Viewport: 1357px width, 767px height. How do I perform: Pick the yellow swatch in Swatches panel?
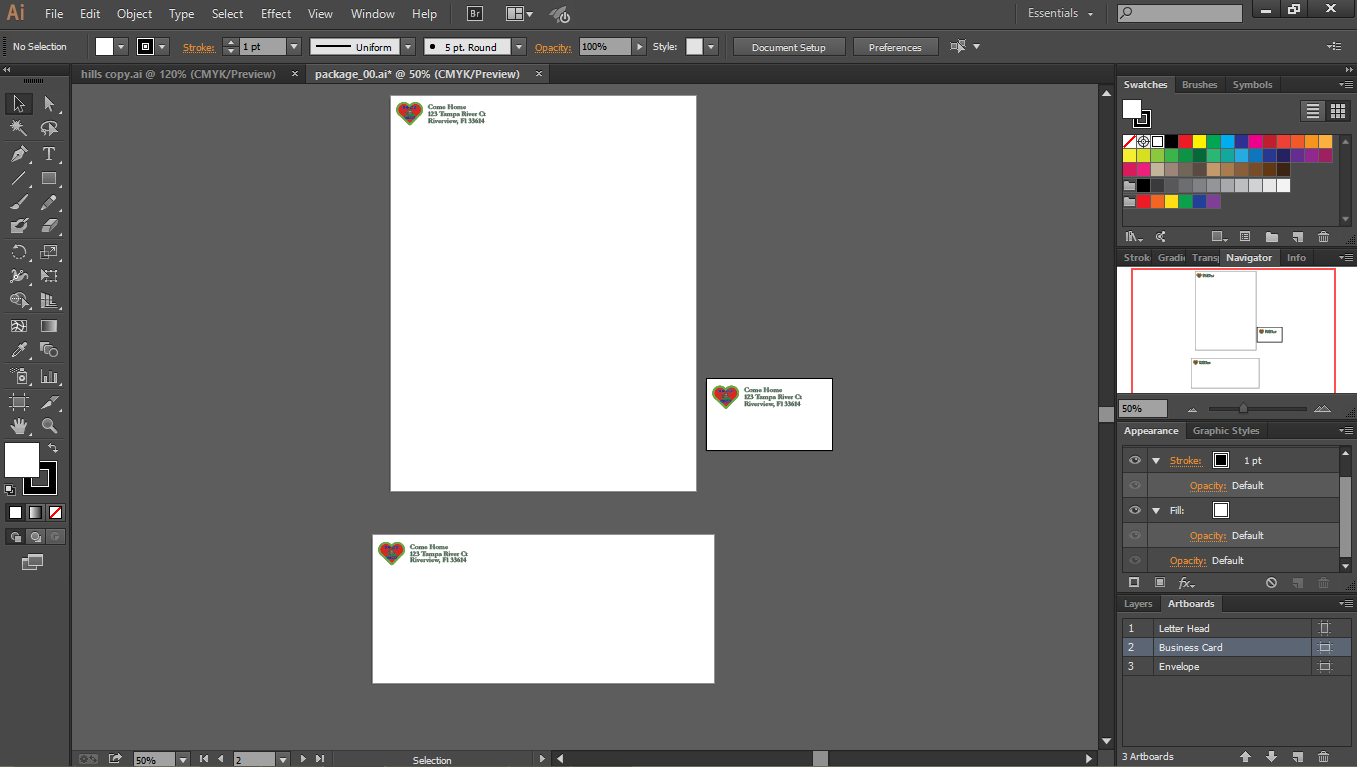click(1199, 142)
